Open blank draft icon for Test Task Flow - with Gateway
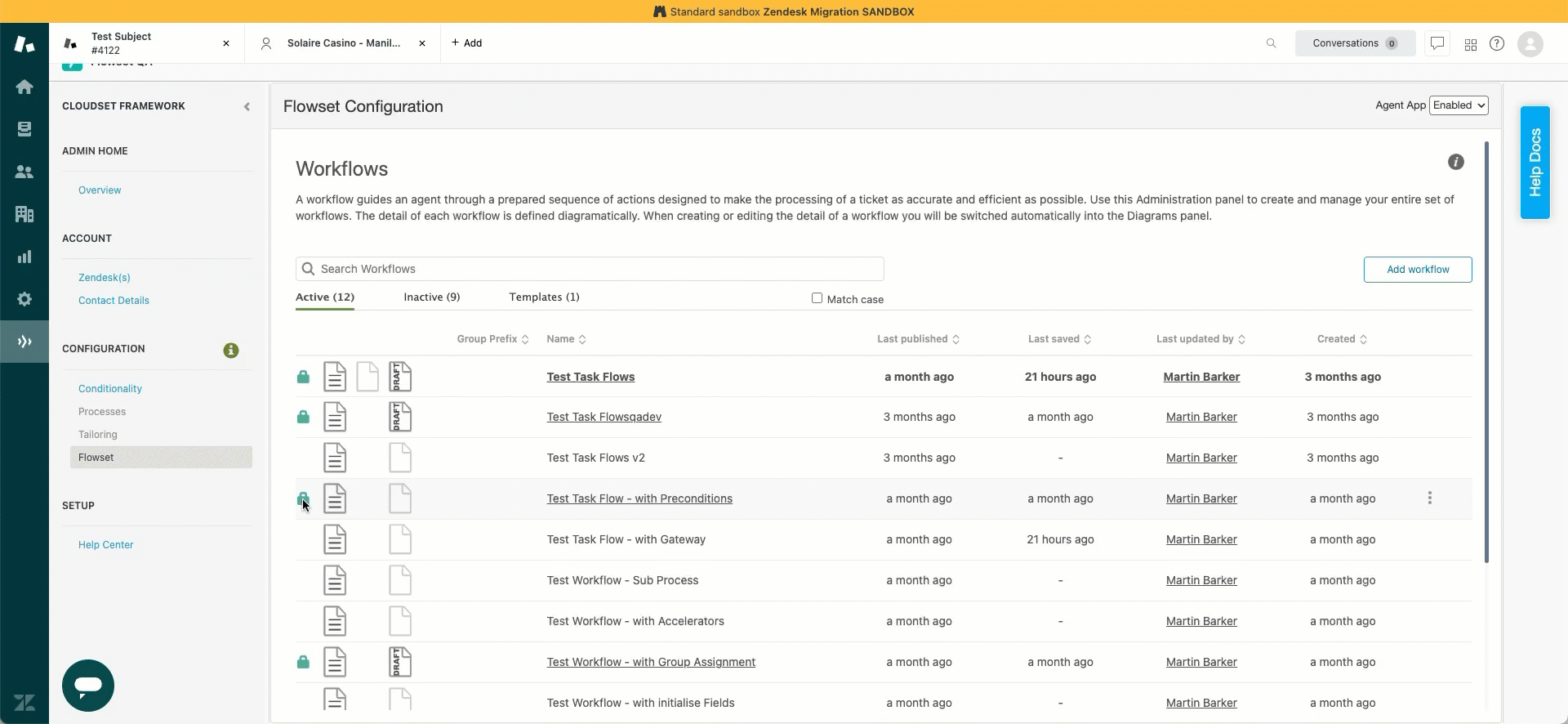Viewport: 1568px width, 724px height. [400, 539]
